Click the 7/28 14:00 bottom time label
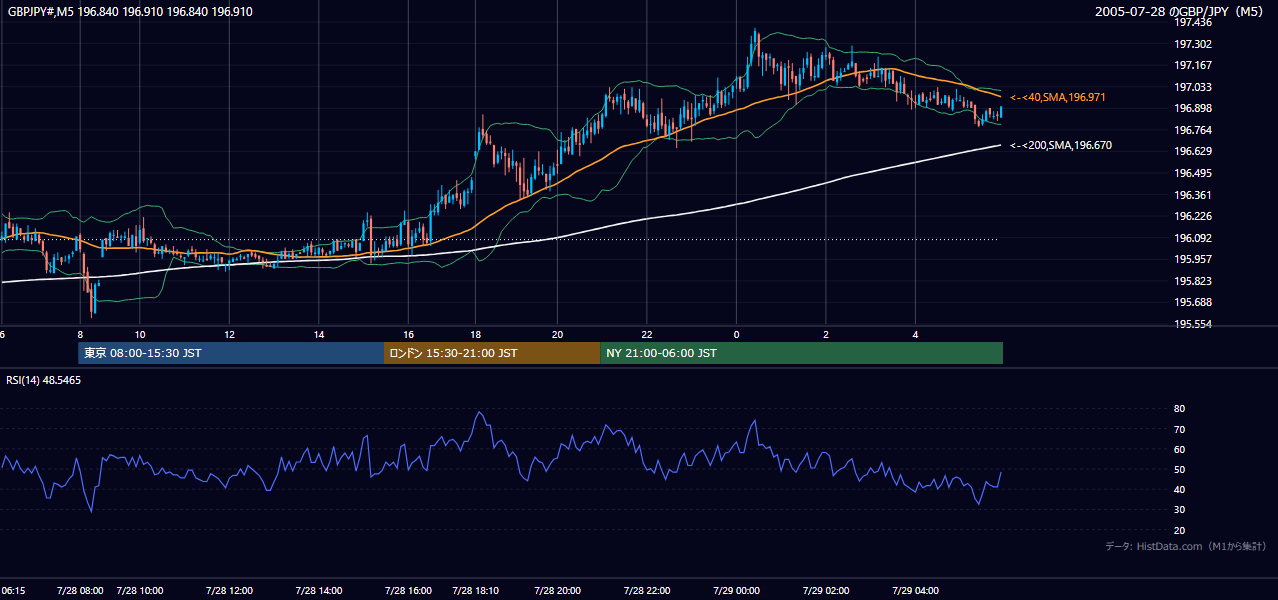 [319, 591]
